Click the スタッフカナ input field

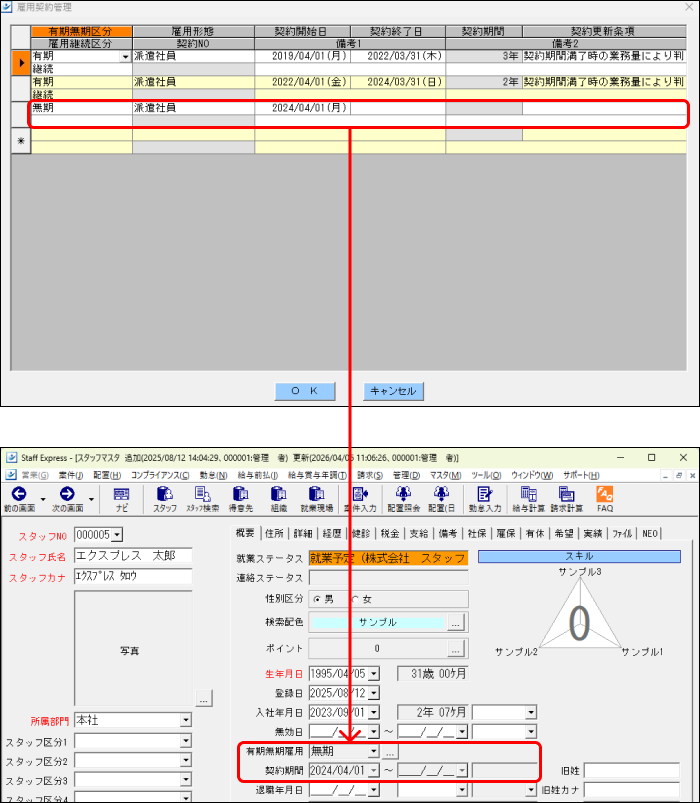click(133, 576)
